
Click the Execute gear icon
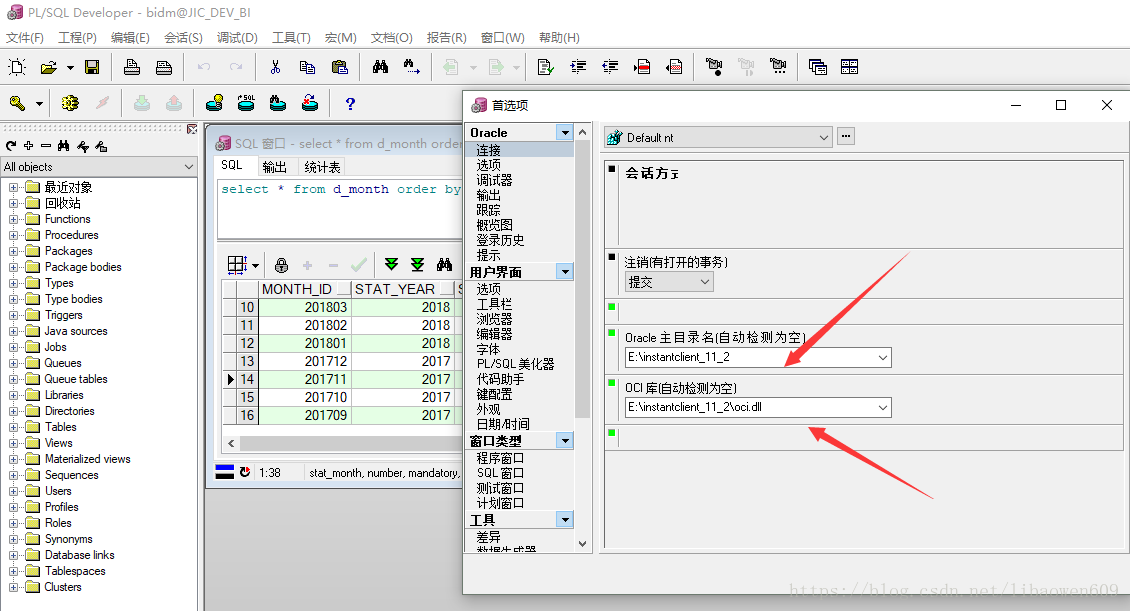tap(70, 103)
